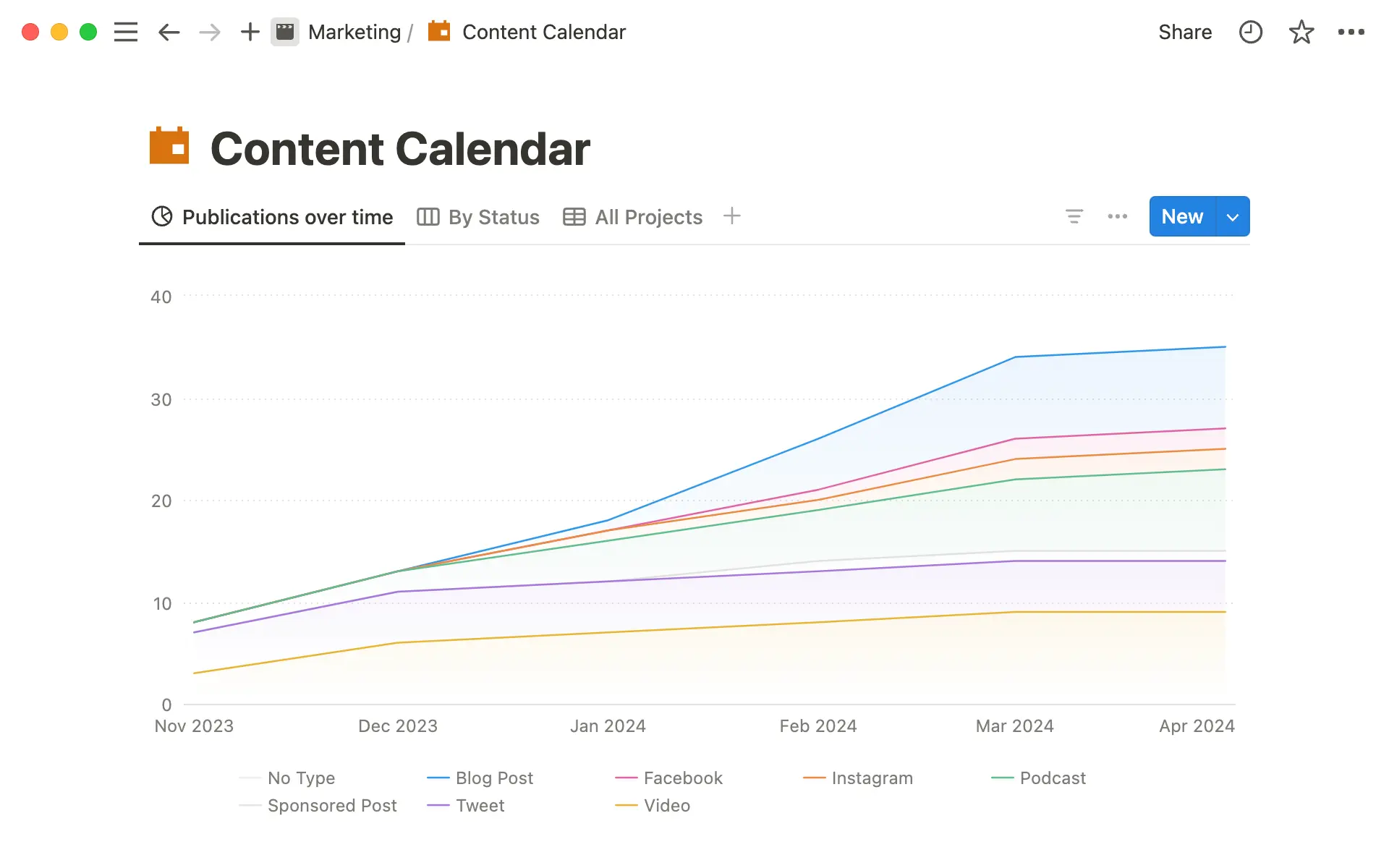The height and width of the screenshot is (868, 1389).
Task: Open page history via the clock icon
Action: (1251, 32)
